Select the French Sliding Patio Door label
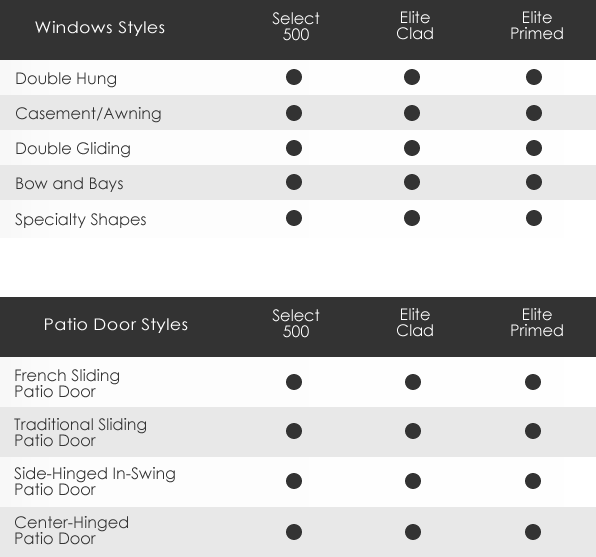This screenshot has width=596, height=557. click(x=67, y=383)
